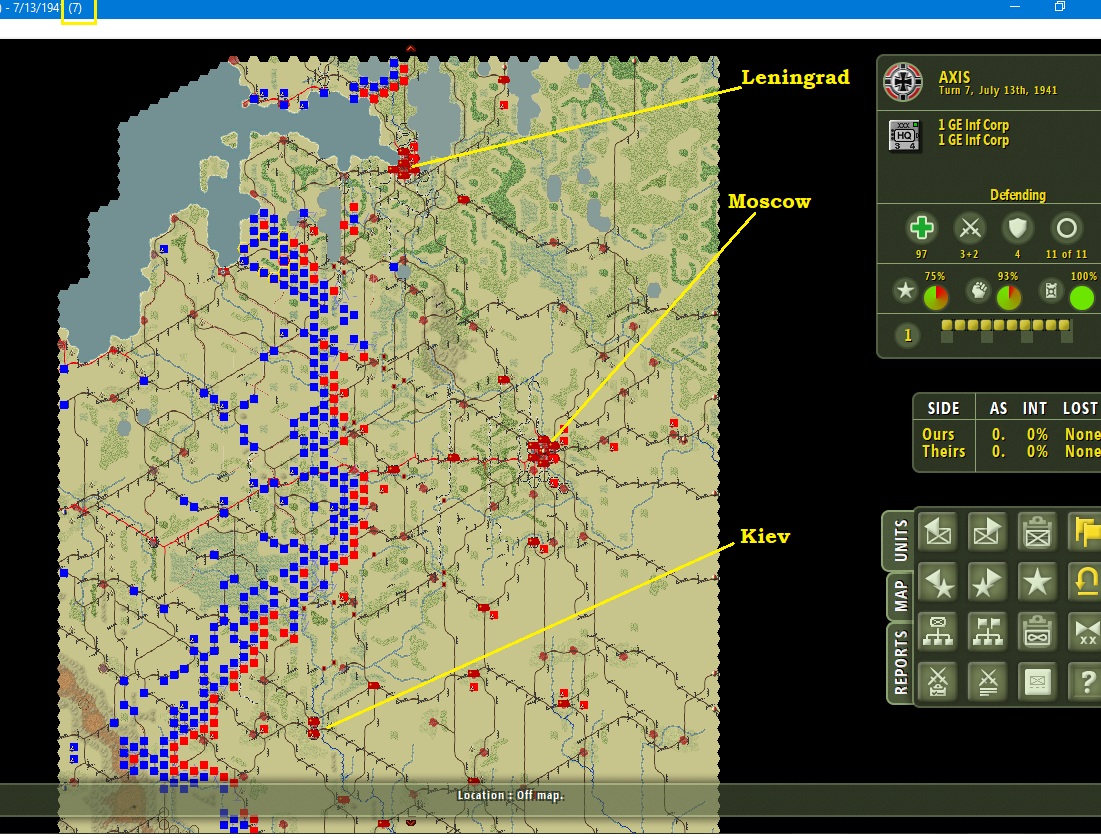1101x838 pixels.
Task: Click the green plus strength icon
Action: coord(921,228)
